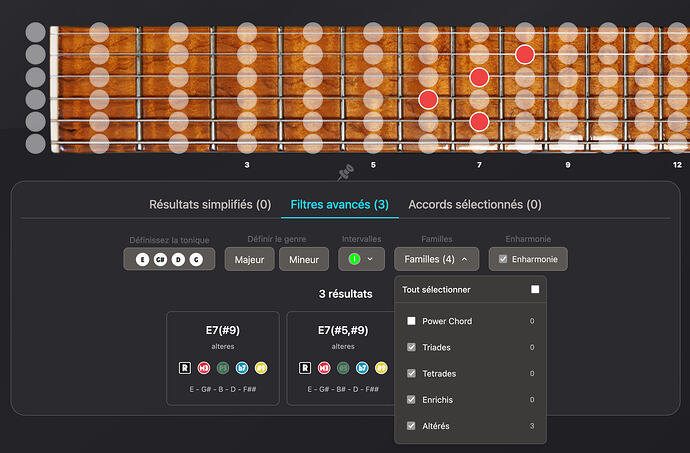Tick the Tout sélectionner checkbox
This screenshot has width=690, height=453.
(535, 290)
